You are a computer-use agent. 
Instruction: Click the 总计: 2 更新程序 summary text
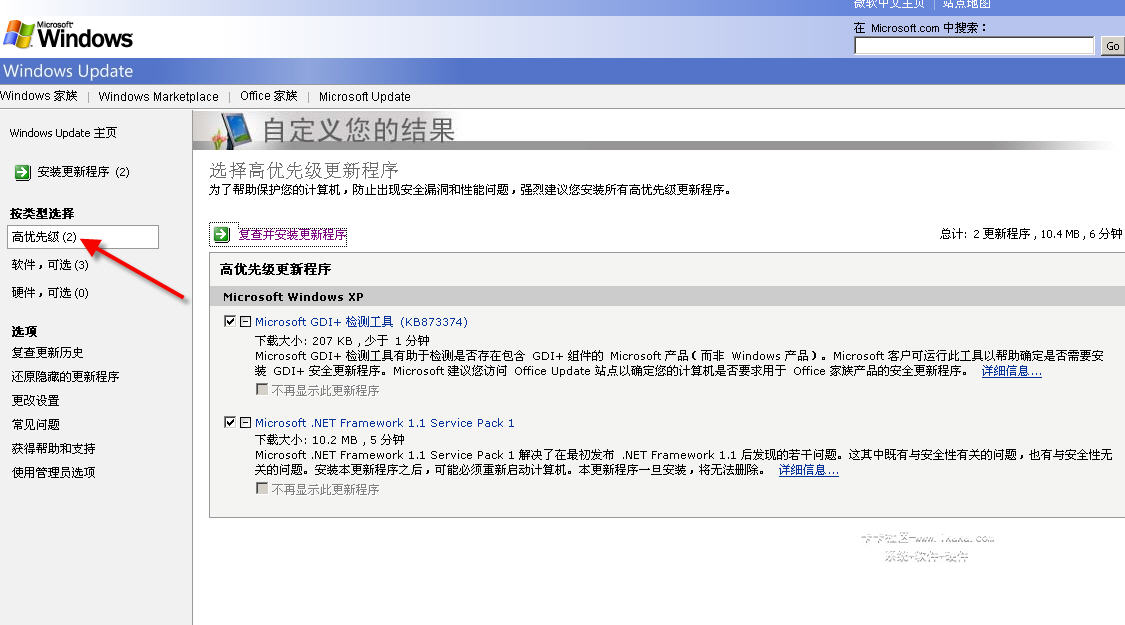click(1030, 234)
